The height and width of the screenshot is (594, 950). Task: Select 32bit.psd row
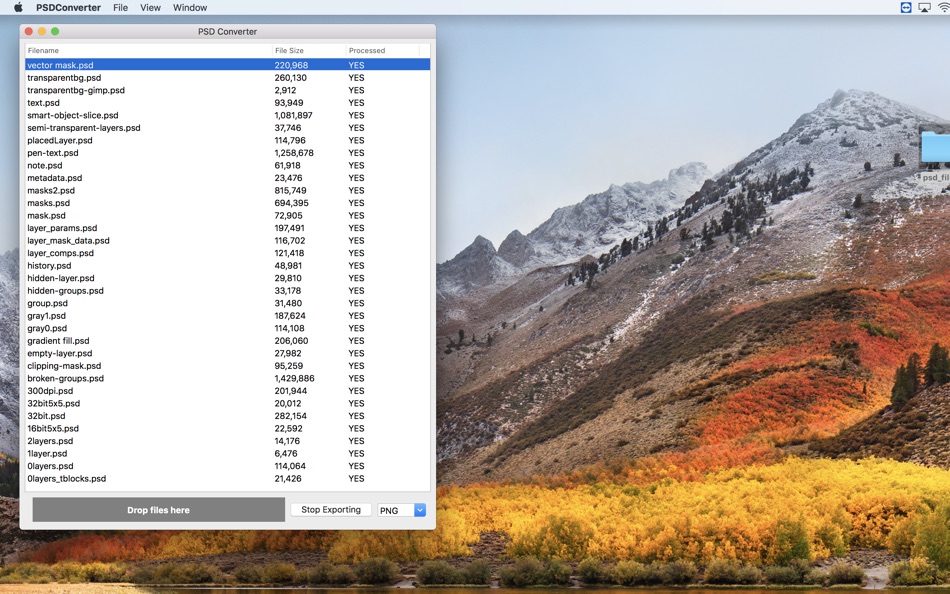pos(228,416)
